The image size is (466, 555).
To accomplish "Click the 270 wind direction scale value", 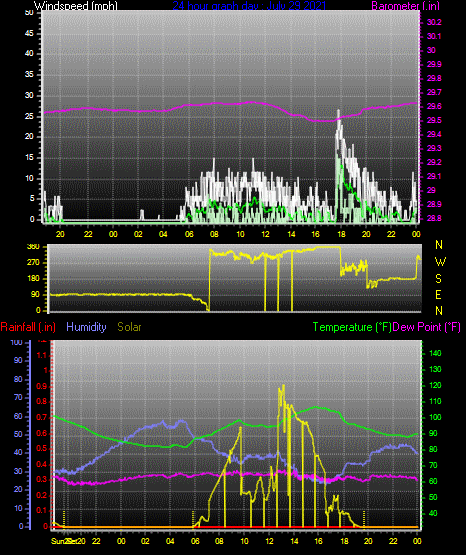I will point(33,263).
